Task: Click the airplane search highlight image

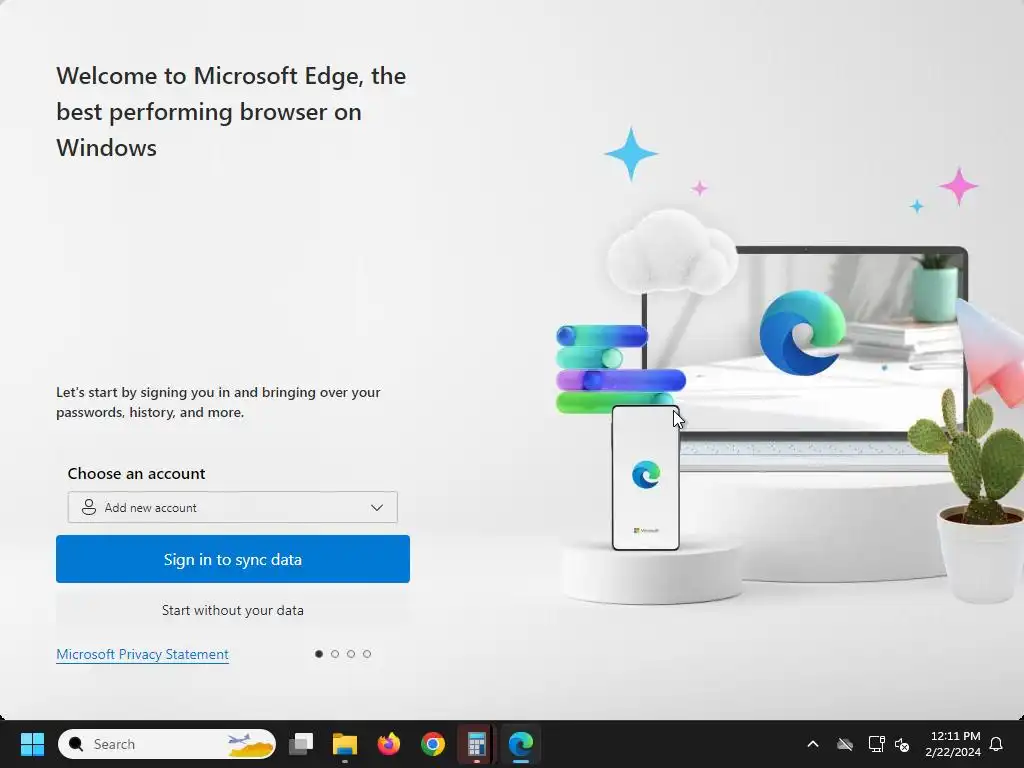Action: pyautogui.click(x=251, y=744)
